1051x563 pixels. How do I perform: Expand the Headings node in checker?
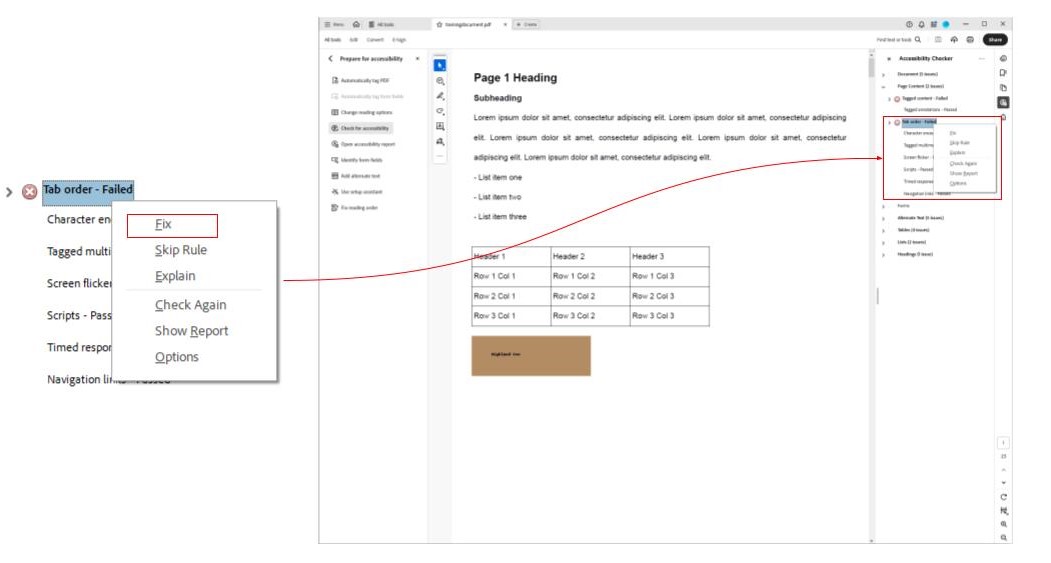click(883, 255)
